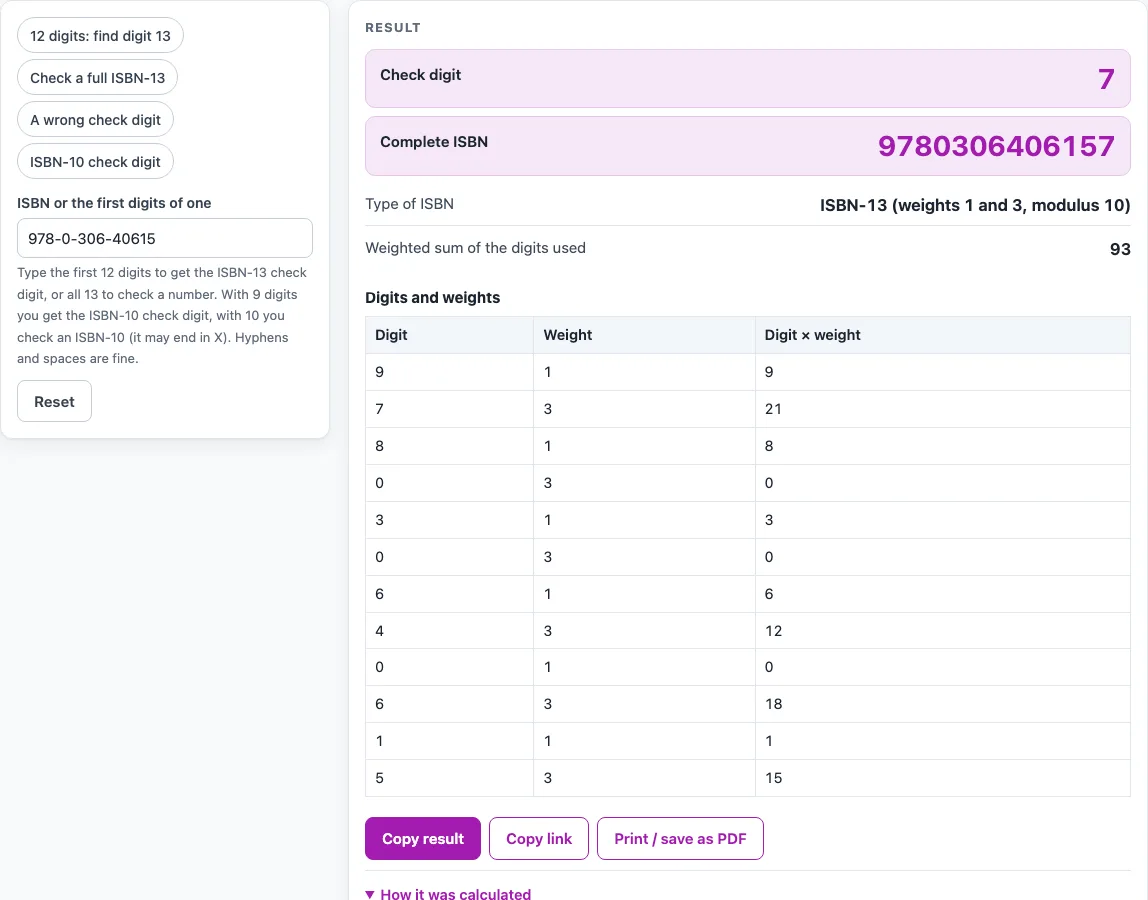
Task: Select the weighted sum value 93
Action: [x=1120, y=249]
